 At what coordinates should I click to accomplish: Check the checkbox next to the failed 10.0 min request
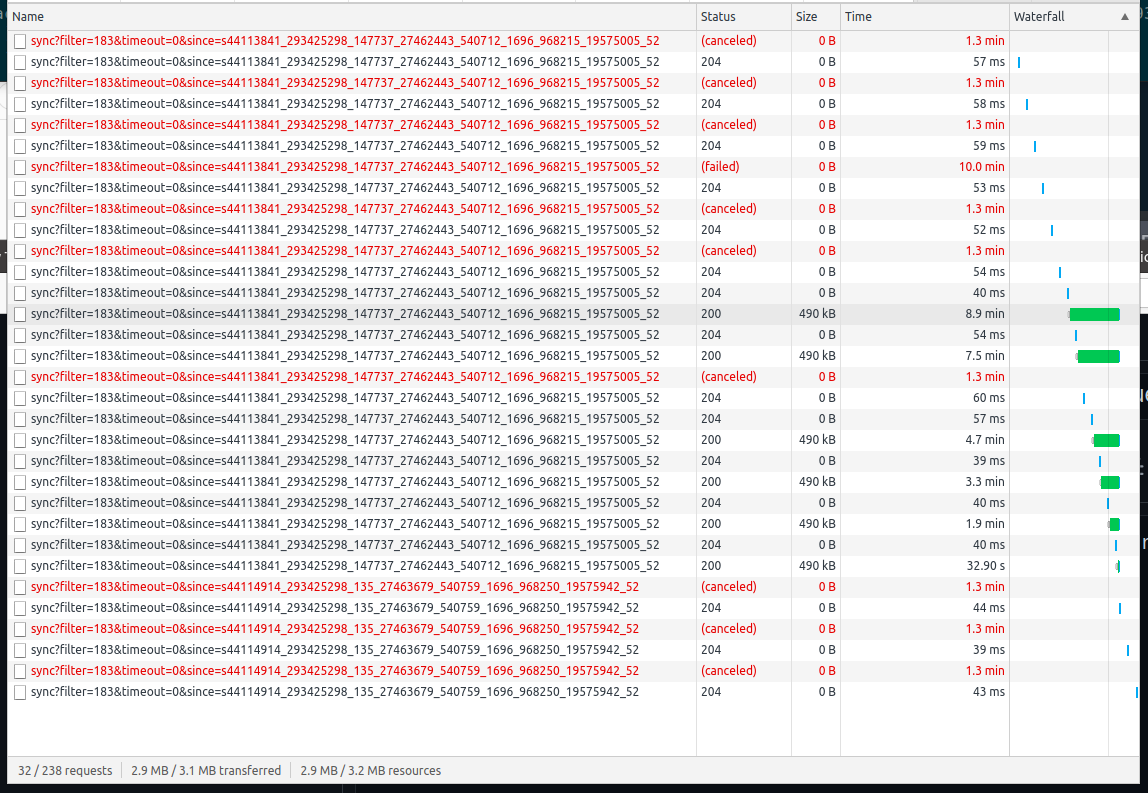(19, 166)
